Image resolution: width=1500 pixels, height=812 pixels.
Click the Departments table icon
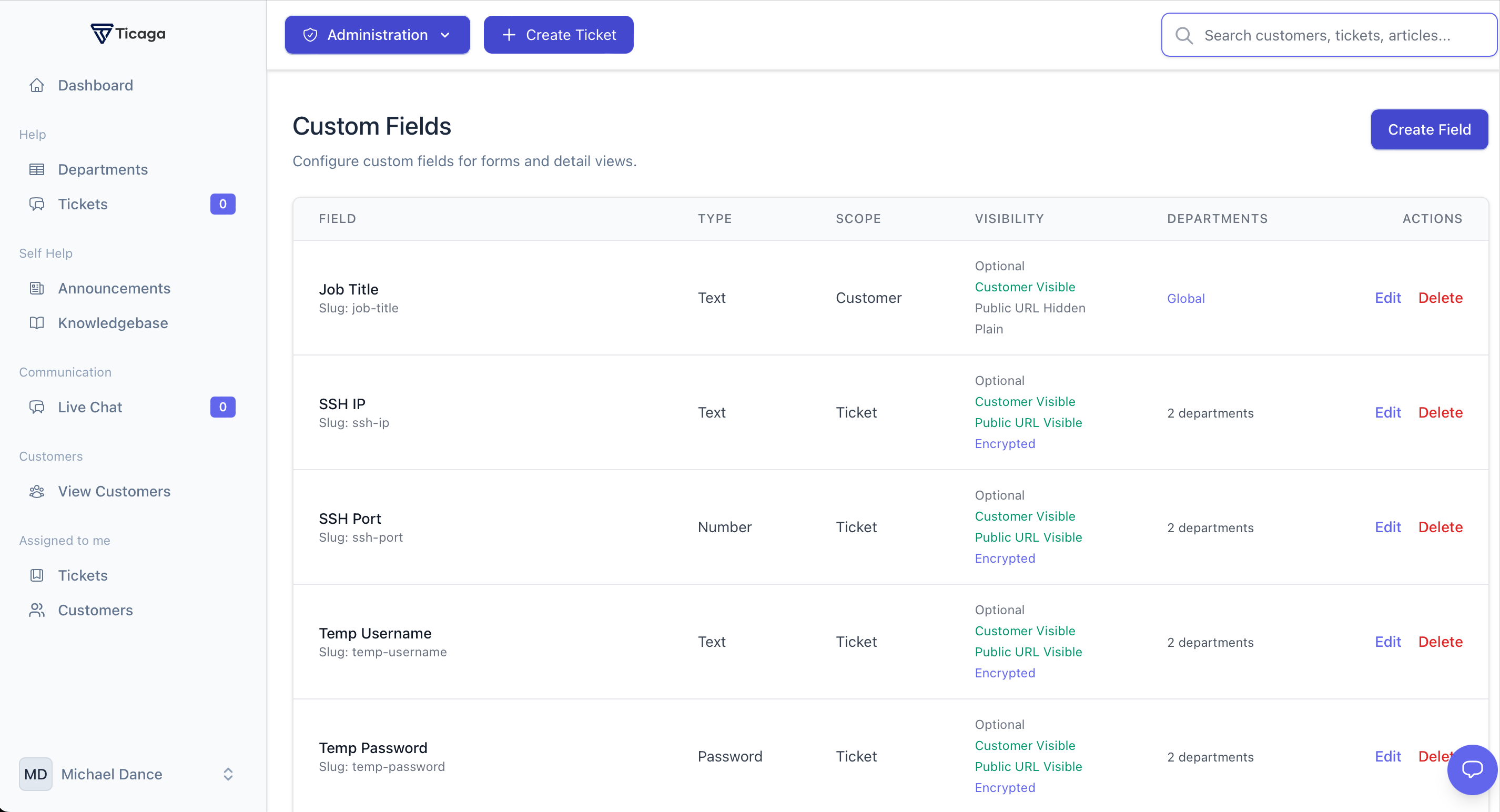click(x=37, y=169)
